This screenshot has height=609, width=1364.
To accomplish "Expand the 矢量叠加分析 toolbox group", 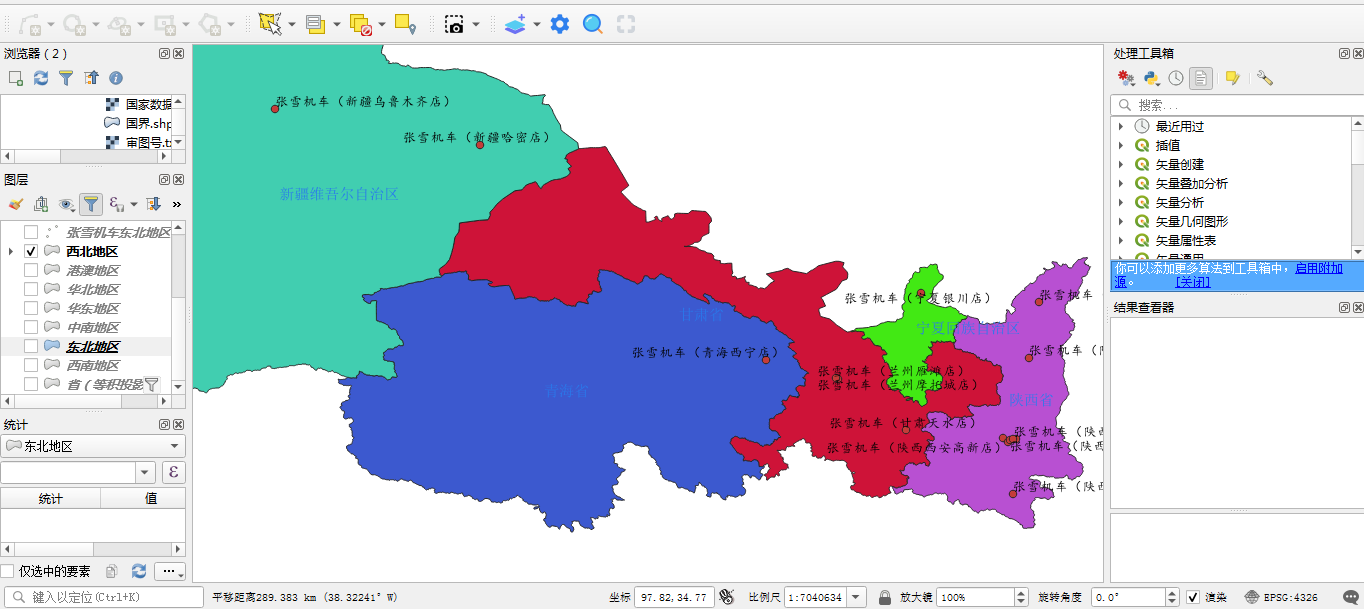I will (1121, 183).
